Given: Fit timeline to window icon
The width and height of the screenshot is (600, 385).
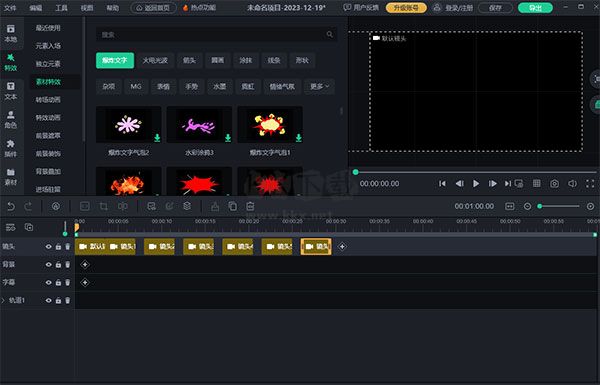Looking at the screenshot, I should [510, 206].
